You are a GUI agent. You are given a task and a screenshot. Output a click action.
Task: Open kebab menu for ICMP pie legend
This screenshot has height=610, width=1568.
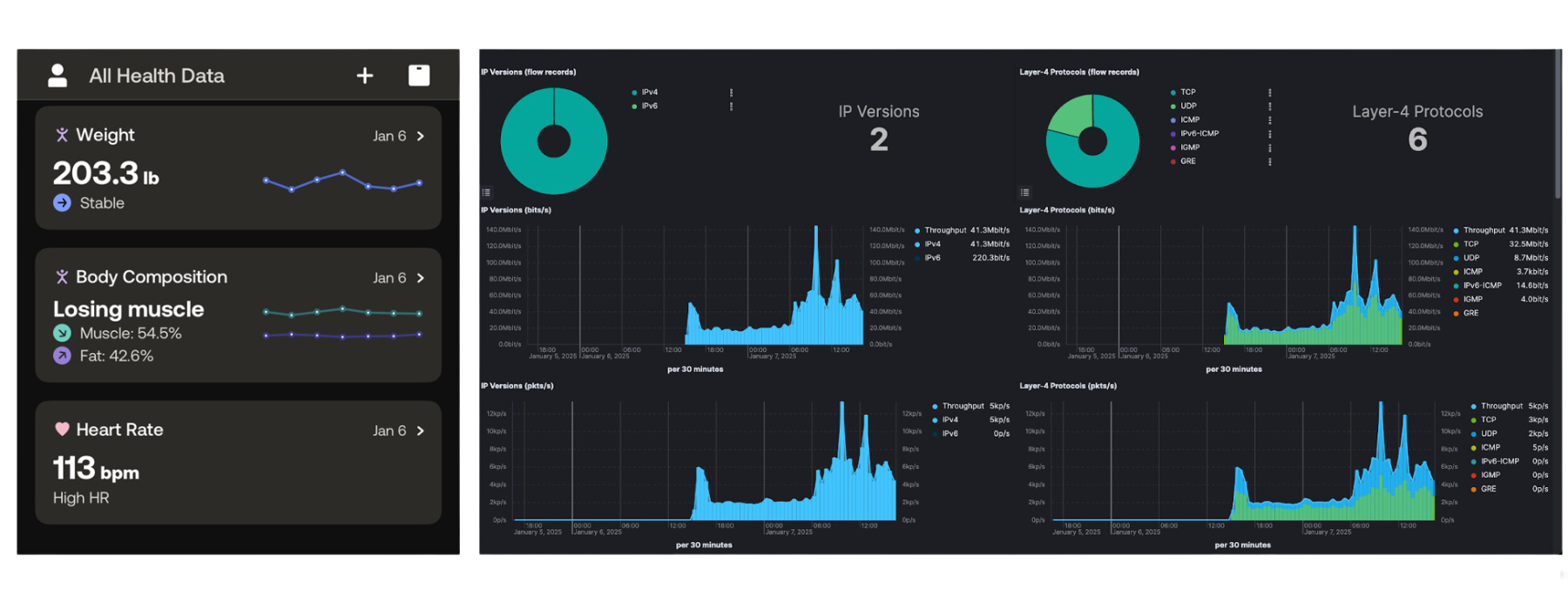[x=1269, y=120]
